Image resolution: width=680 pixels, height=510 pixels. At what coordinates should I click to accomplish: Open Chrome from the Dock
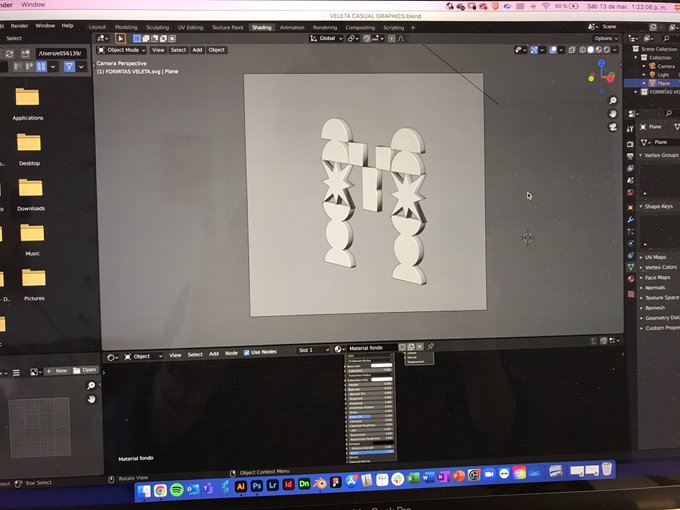tap(160, 490)
